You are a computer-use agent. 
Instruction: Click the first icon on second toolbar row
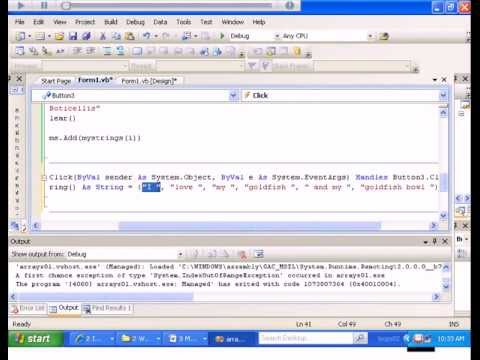[x=20, y=51]
